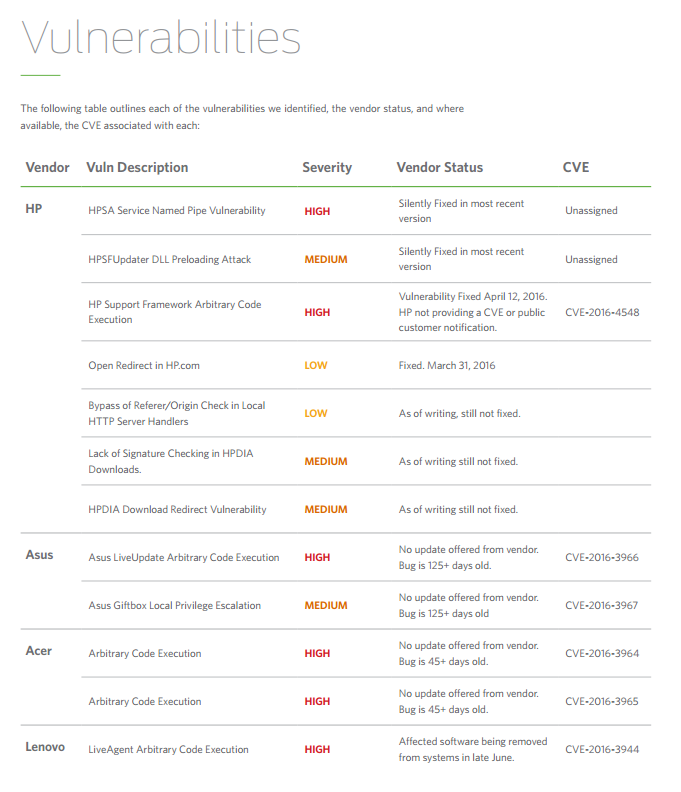
Task: Click the Vendor column header
Action: point(47,167)
